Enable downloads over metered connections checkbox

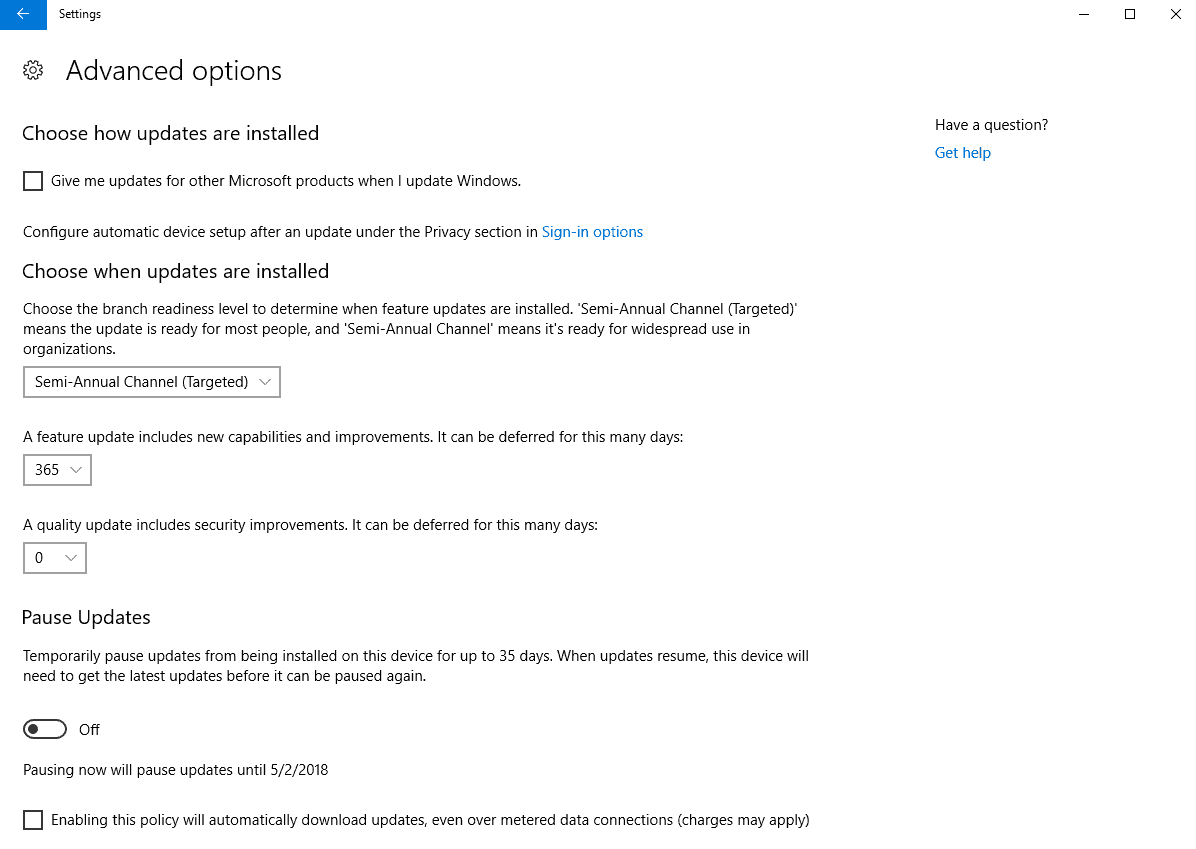[x=33, y=820]
